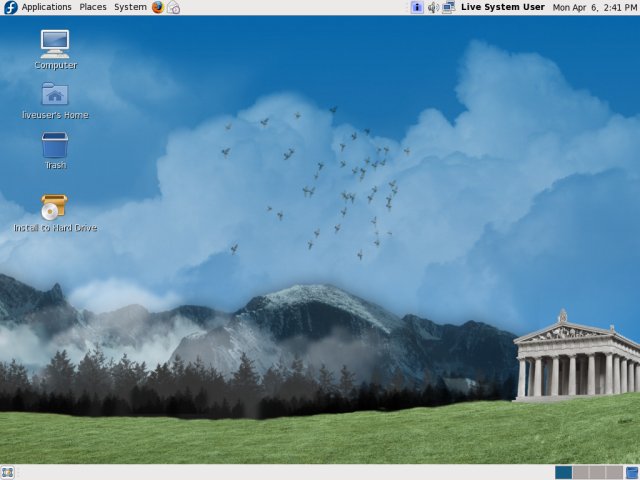
Task: Launch Firefox from the top panel
Action: pyautogui.click(x=158, y=7)
